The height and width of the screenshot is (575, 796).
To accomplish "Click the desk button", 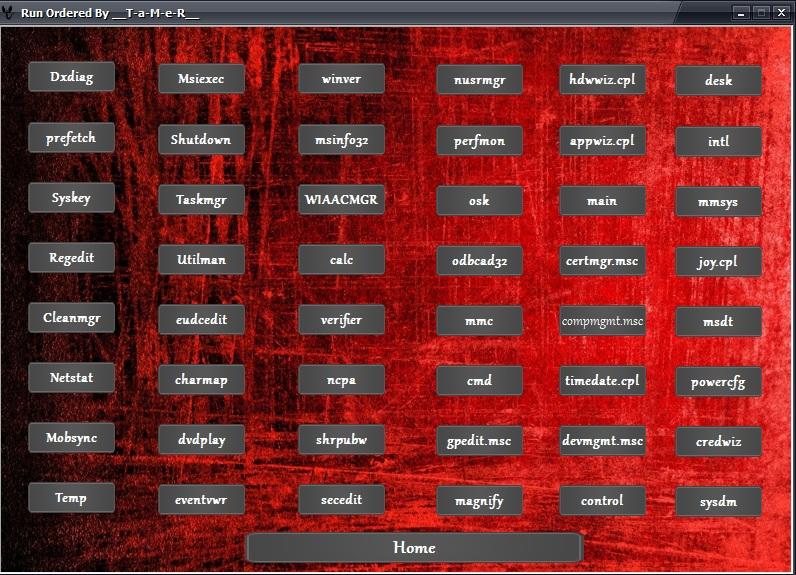I will point(719,81).
